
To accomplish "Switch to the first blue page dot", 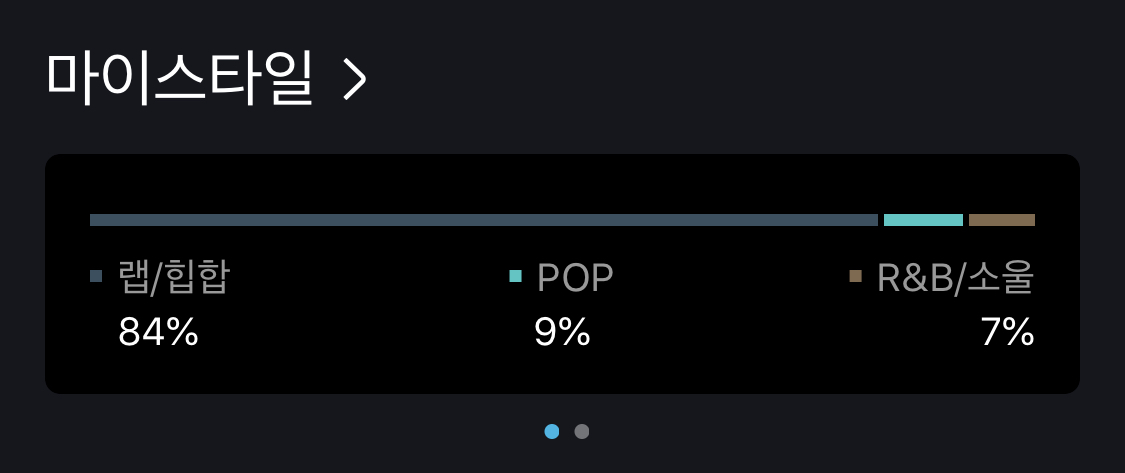I will point(552,431).
